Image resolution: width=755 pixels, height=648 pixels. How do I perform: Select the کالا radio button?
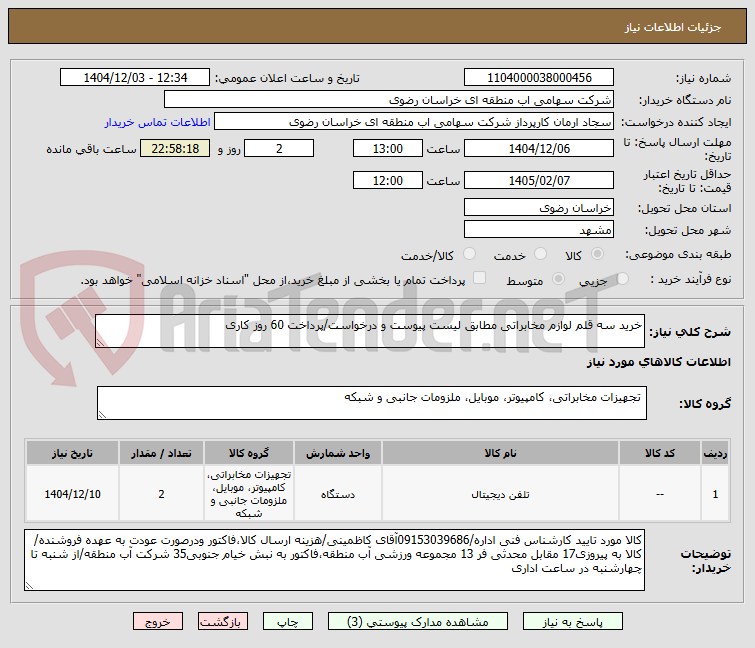[x=597, y=254]
